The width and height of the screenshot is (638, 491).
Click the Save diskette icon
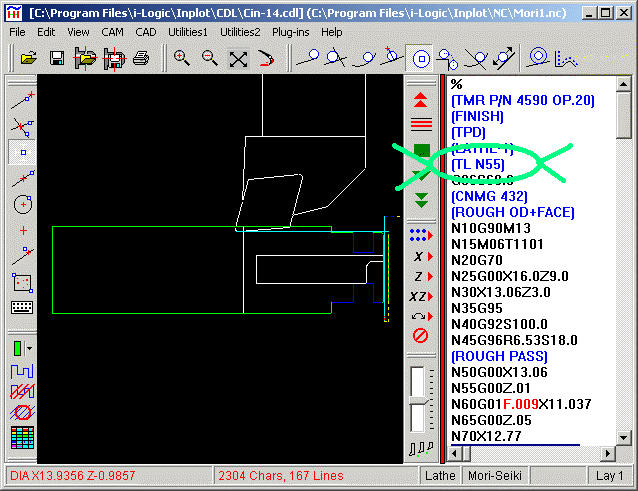pos(57,58)
